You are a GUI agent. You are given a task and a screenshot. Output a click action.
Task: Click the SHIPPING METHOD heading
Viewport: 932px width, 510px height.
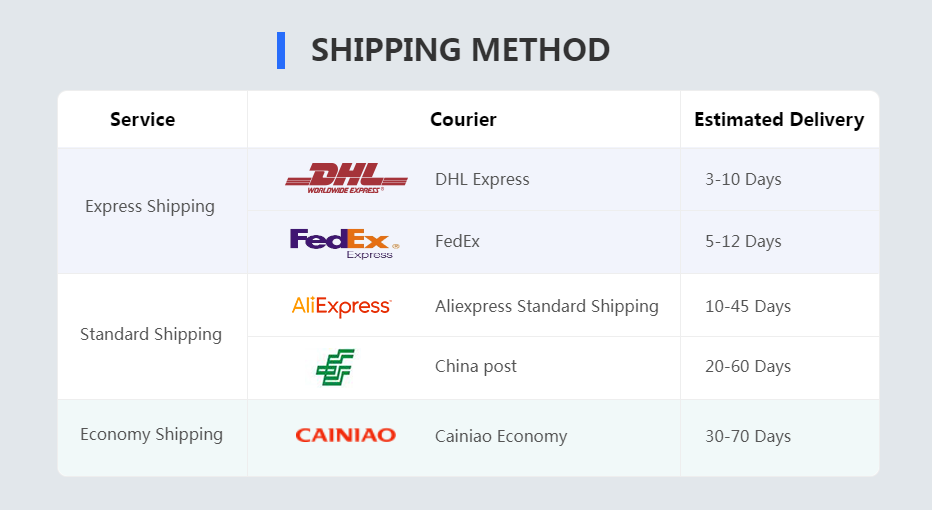[x=460, y=50]
